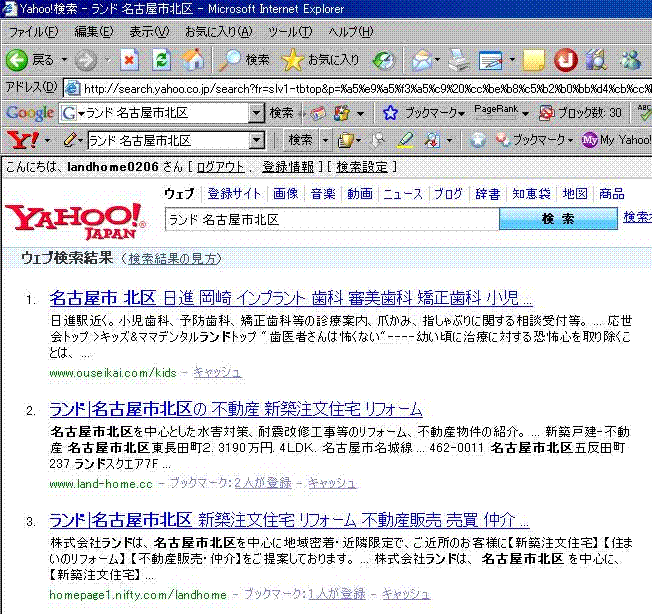Click the Google Bookmarks blue star icon
The width and height of the screenshot is (652, 614).
[x=390, y=113]
